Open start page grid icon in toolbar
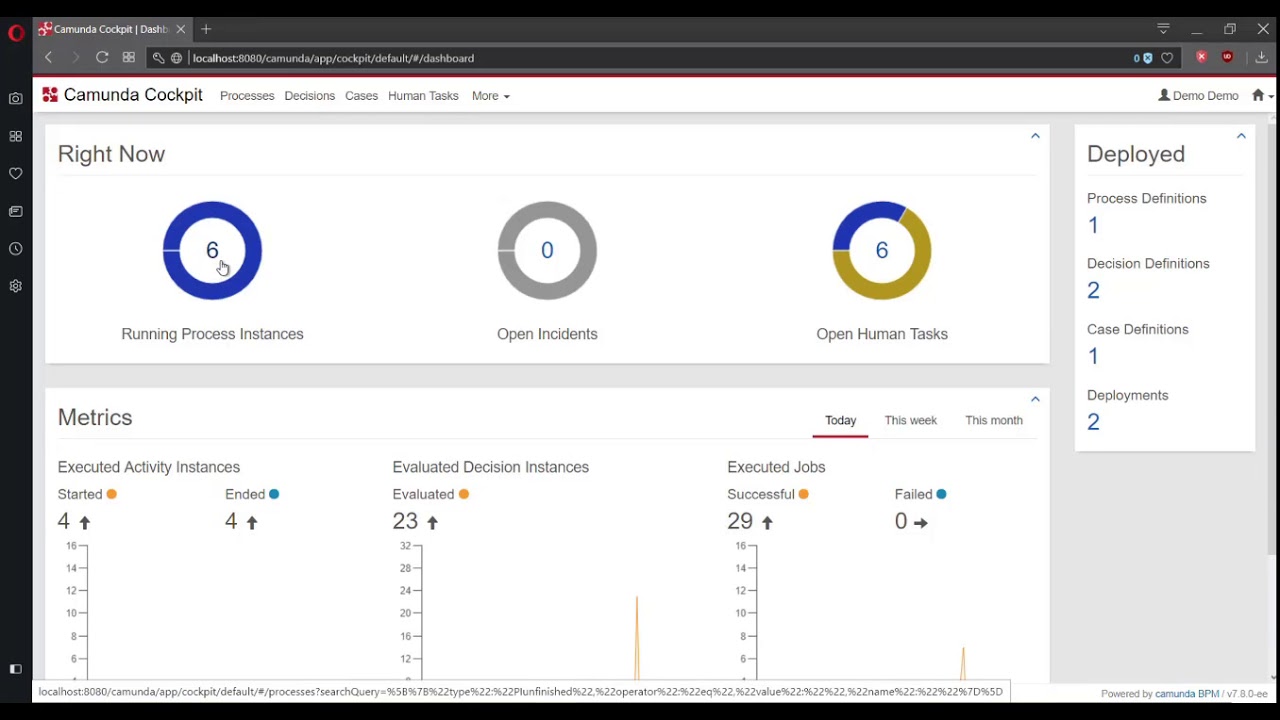 point(129,58)
